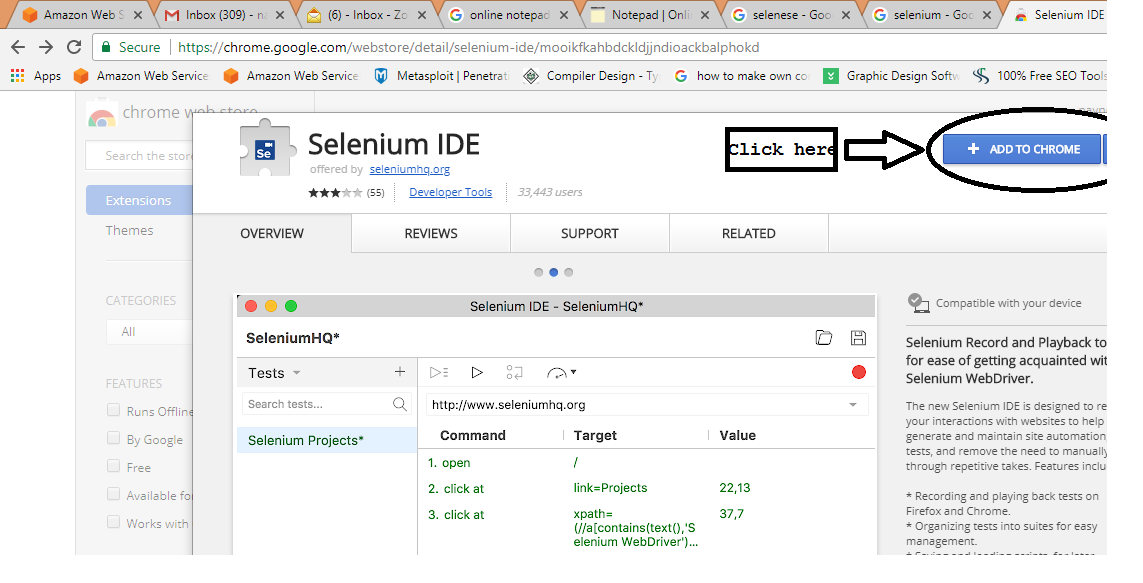Screen dimensions: 1143x583
Task: Click the browser address bar URL
Action: coord(469,47)
